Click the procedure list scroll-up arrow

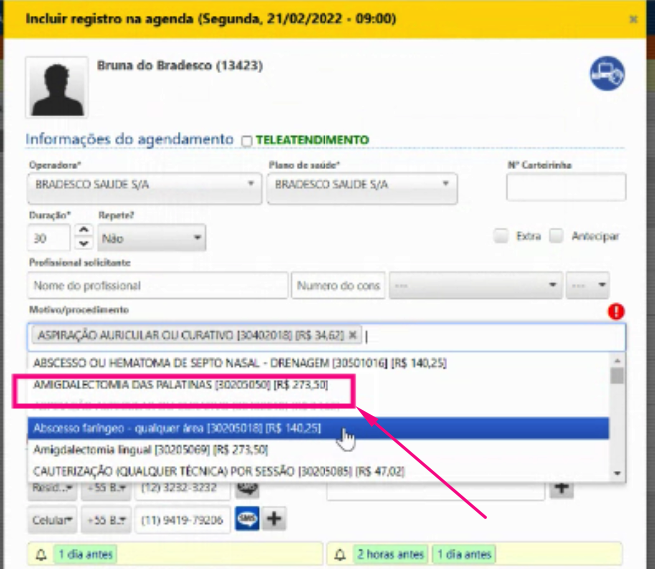tap(617, 360)
